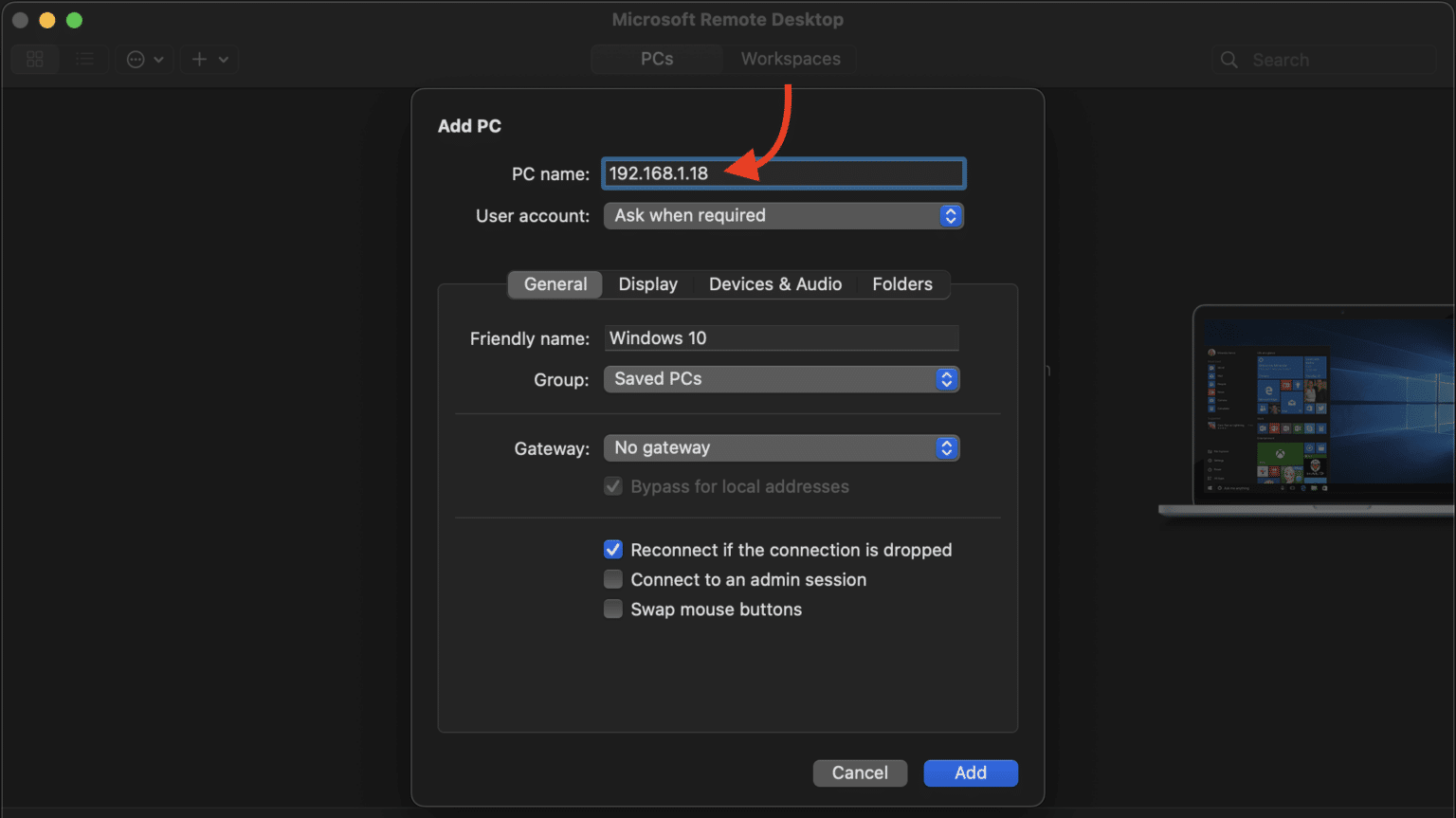Select the Devices & Audio tab
Image resolution: width=1456 pixels, height=818 pixels.
tap(774, 283)
